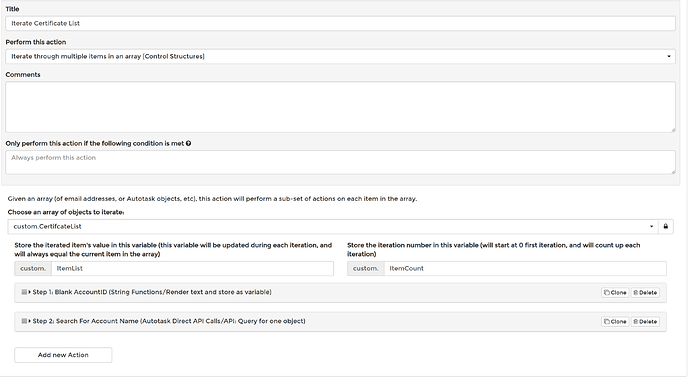Viewport: 690px width, 378px height.
Task: Click the drag handle icon of Step 1
Action: [x=24, y=292]
